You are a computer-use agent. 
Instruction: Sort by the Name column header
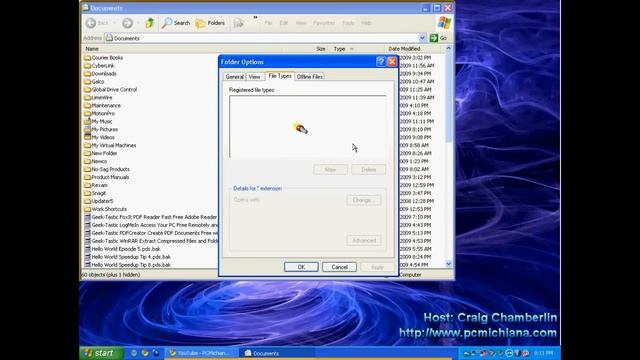coord(92,49)
